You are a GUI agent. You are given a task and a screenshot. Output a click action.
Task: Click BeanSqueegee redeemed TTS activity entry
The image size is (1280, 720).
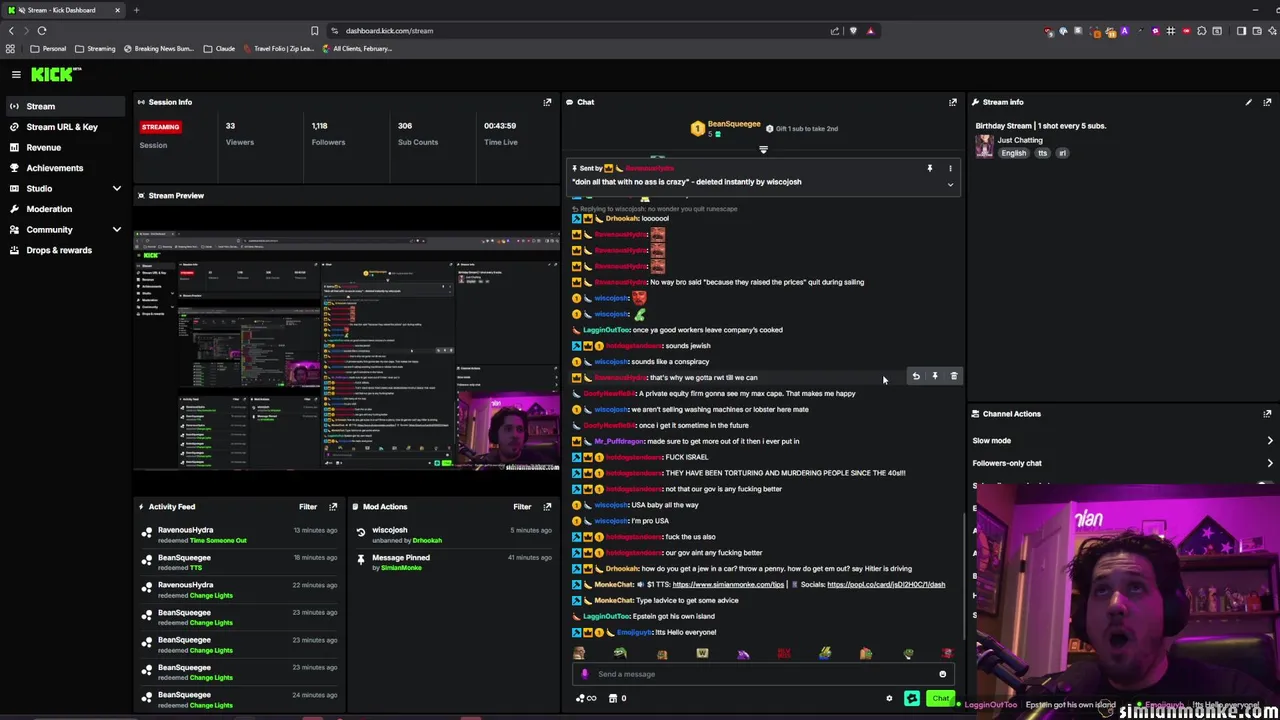tap(240, 562)
